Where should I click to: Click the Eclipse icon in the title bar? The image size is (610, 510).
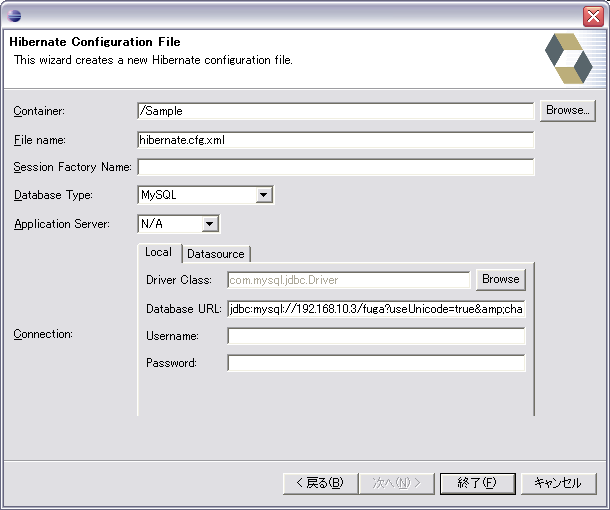click(13, 15)
